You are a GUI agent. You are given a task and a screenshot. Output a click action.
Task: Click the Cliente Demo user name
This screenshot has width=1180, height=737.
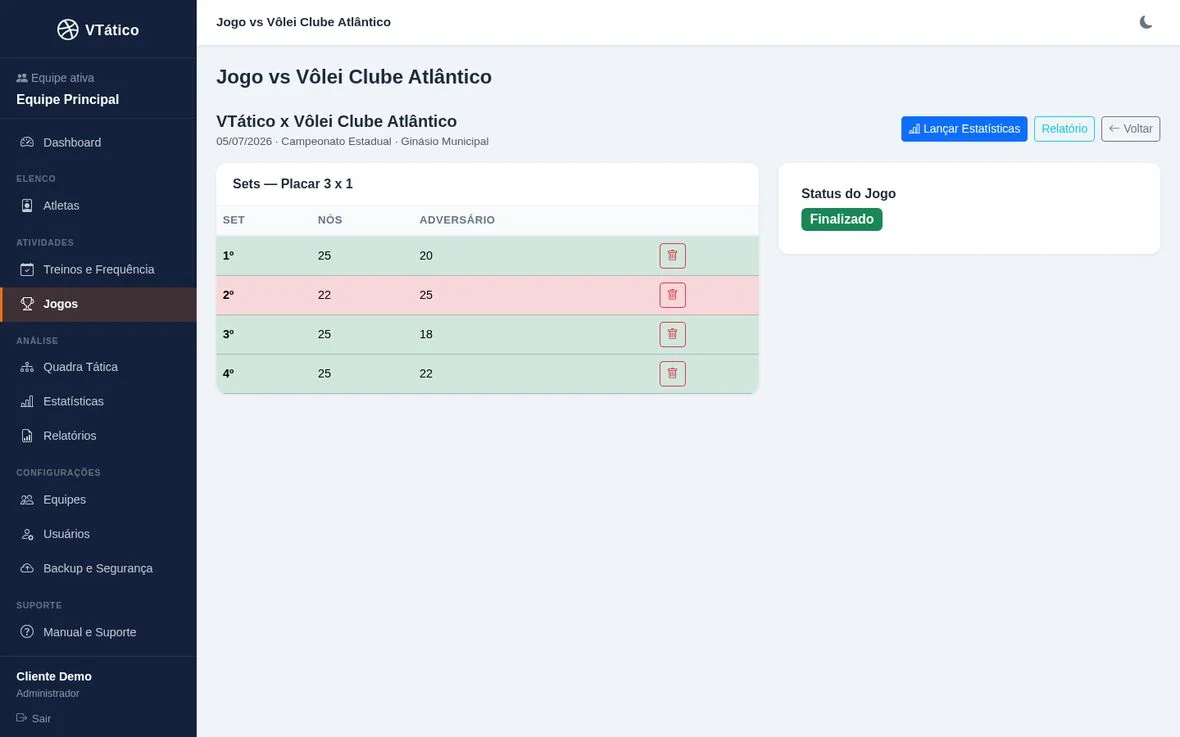(54, 676)
